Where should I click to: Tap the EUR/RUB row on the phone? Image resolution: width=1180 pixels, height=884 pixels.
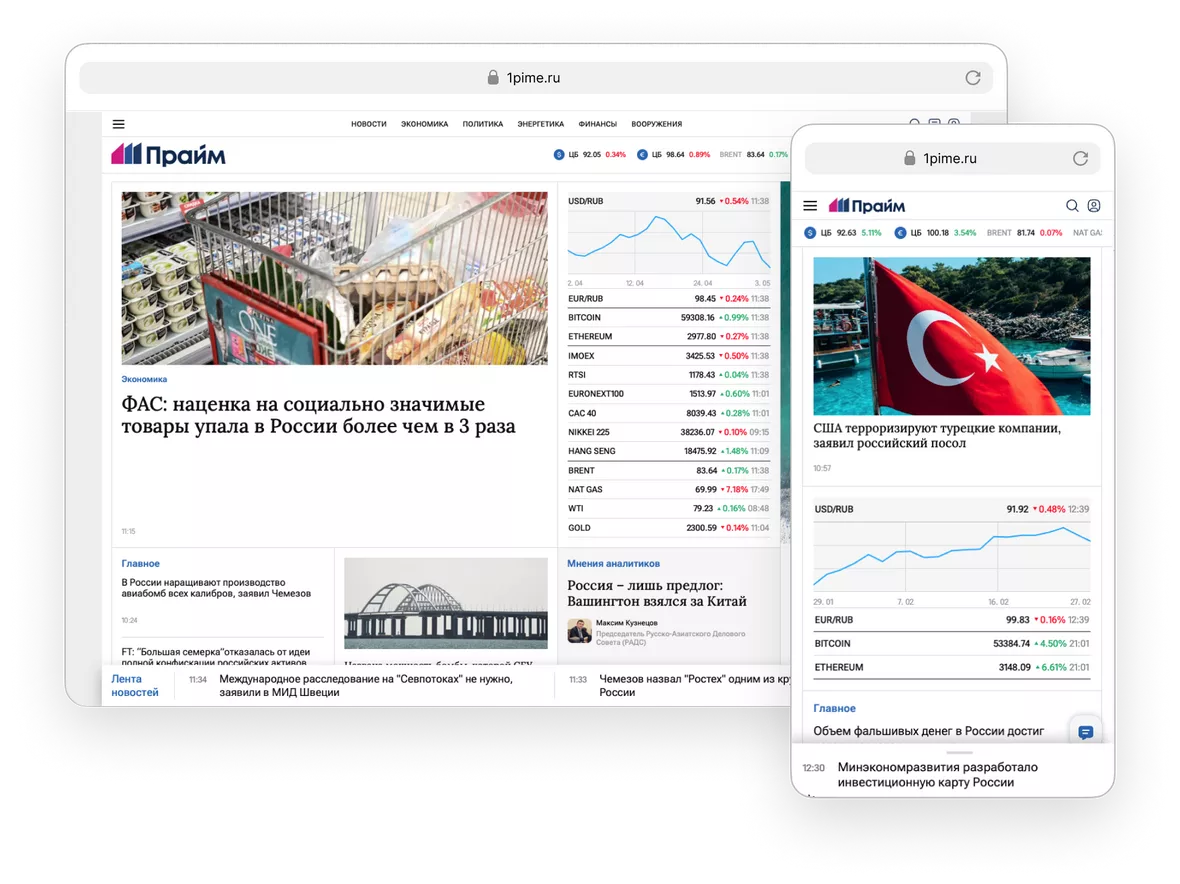(x=951, y=620)
